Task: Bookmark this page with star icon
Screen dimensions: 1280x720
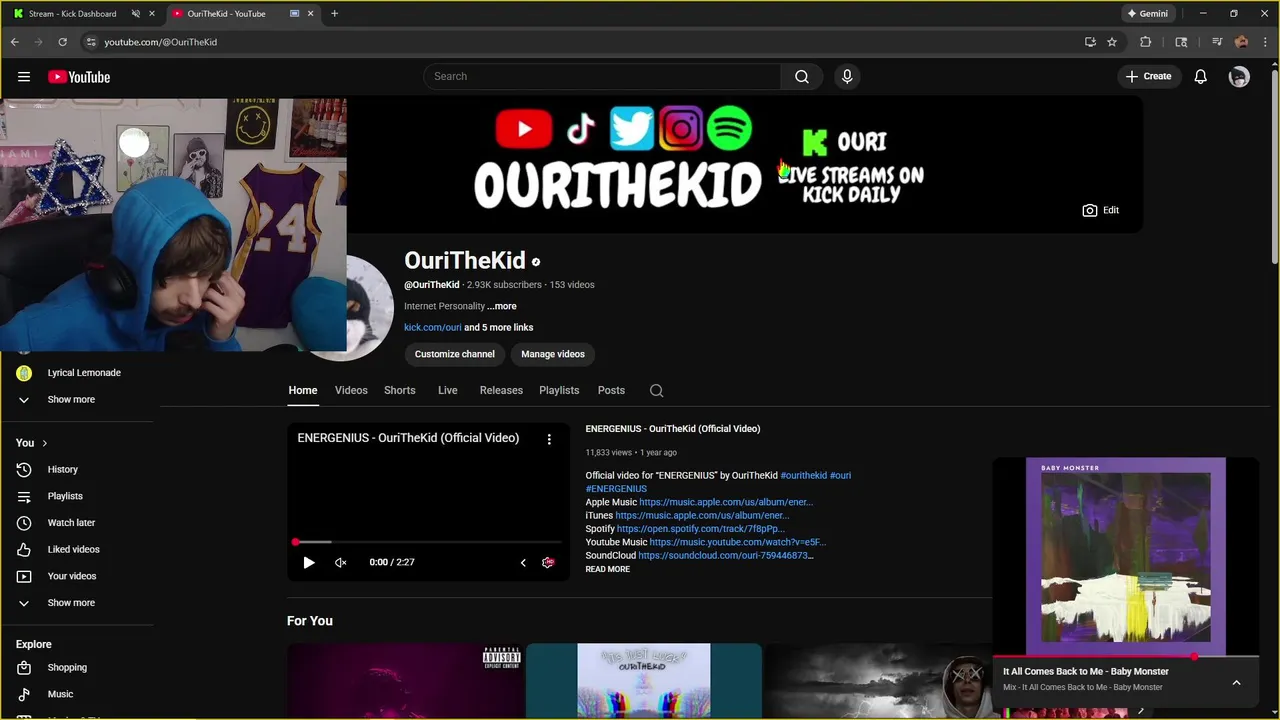Action: point(1112,42)
